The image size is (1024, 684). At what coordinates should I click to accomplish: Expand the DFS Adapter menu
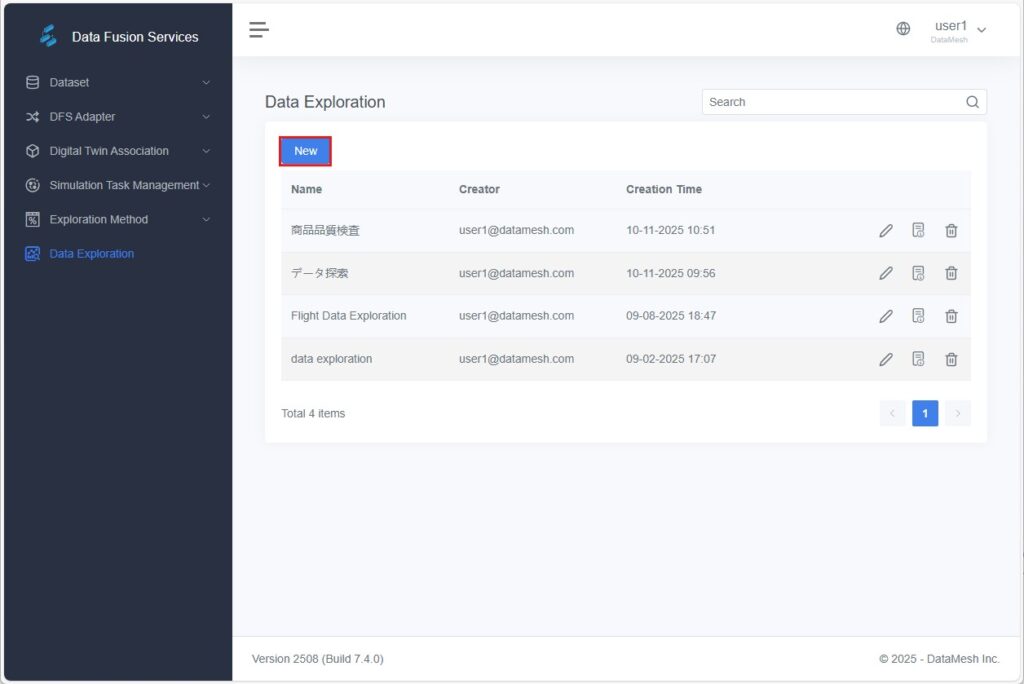coord(118,117)
